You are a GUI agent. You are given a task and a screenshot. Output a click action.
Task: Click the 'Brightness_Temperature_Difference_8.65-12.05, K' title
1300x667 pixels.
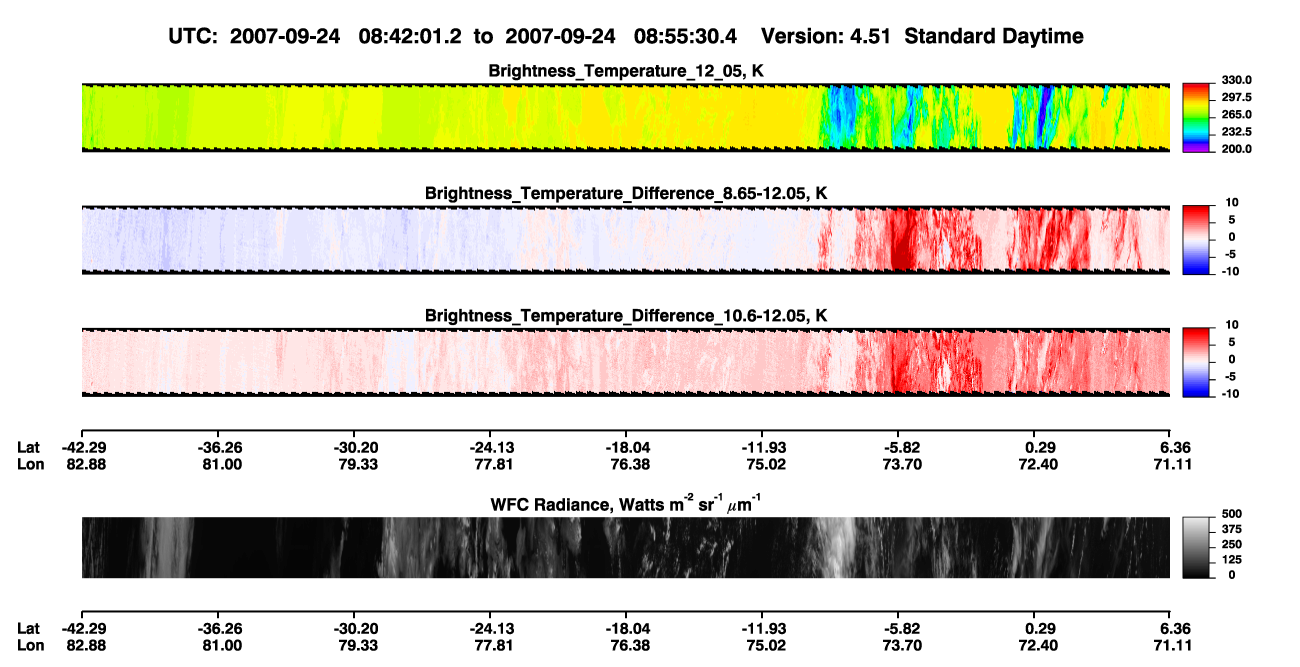click(x=626, y=193)
